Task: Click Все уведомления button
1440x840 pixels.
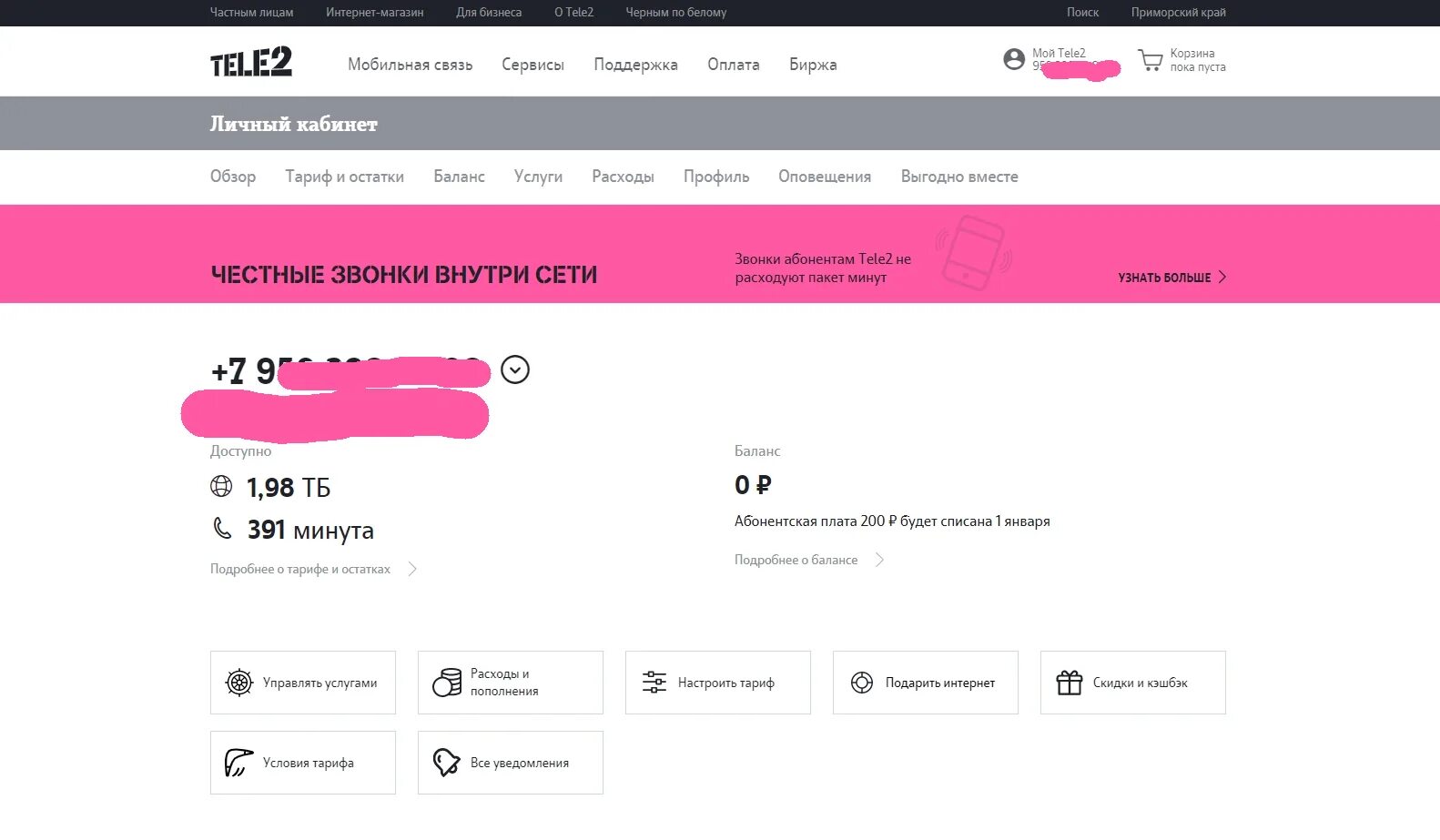Action: tap(511, 763)
